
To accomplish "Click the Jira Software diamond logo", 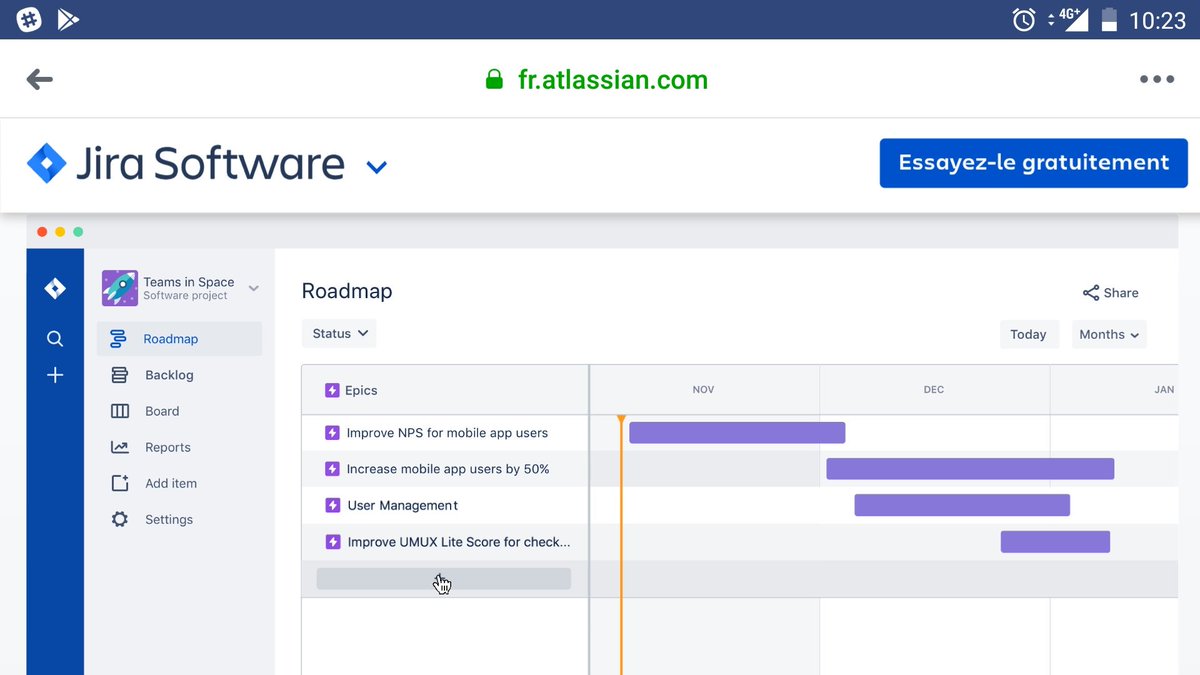I will coord(46,163).
